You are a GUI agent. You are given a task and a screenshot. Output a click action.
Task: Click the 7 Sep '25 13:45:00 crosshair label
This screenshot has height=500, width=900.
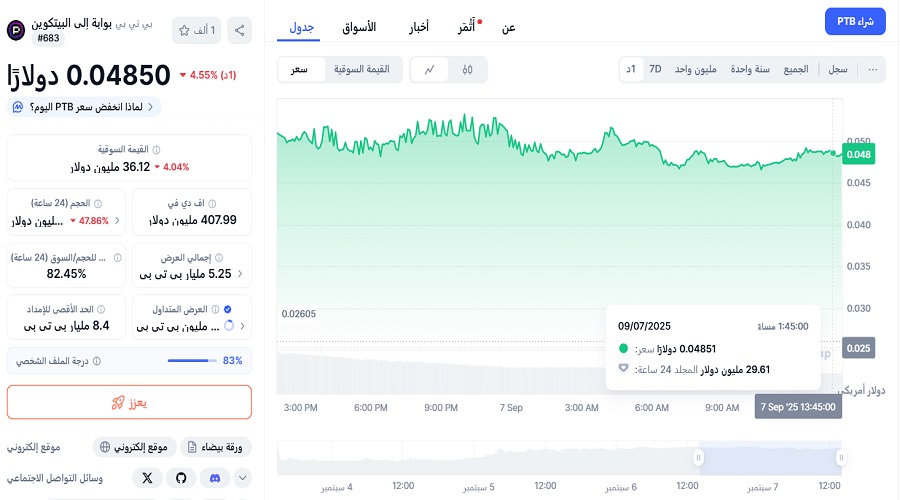pos(798,407)
